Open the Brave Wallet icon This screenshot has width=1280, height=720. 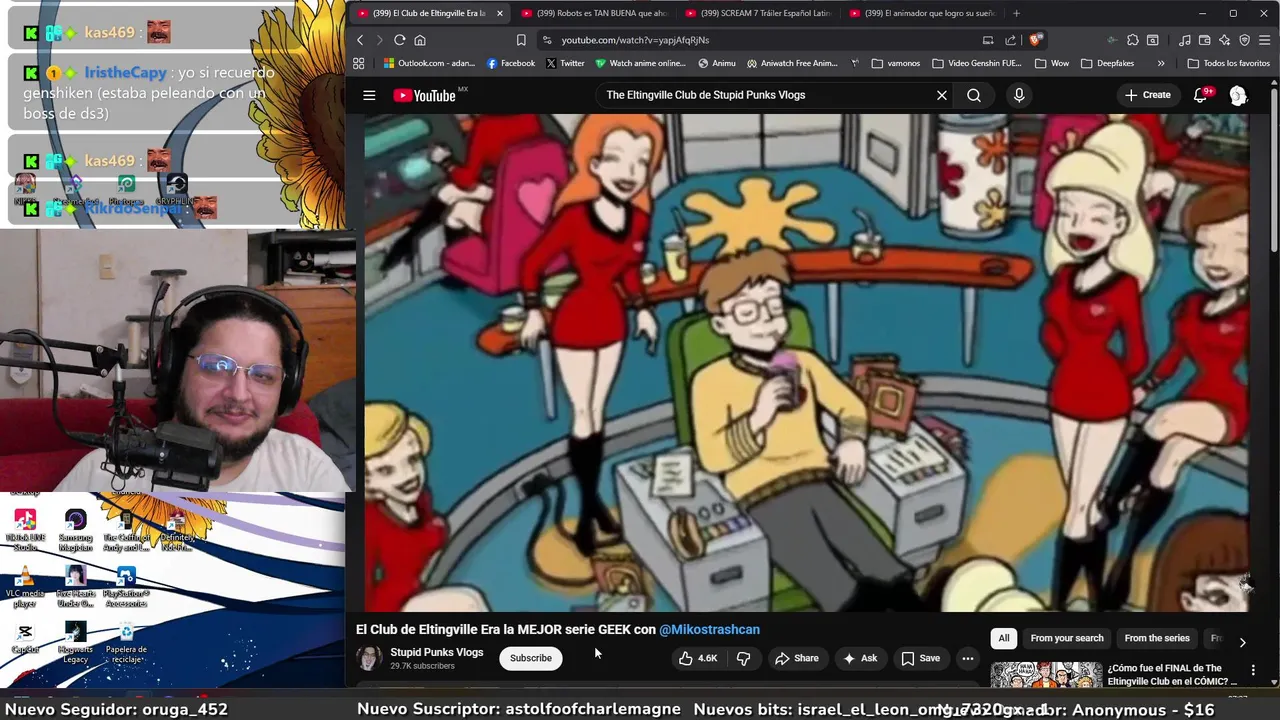(x=1204, y=40)
